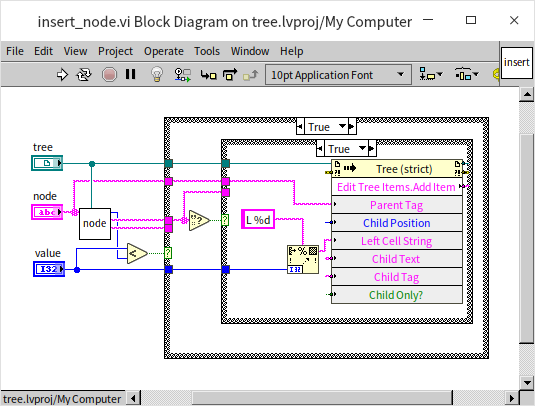The width and height of the screenshot is (535, 406).
Task: Toggle Highlight Execution light bulb
Action: click(x=157, y=74)
